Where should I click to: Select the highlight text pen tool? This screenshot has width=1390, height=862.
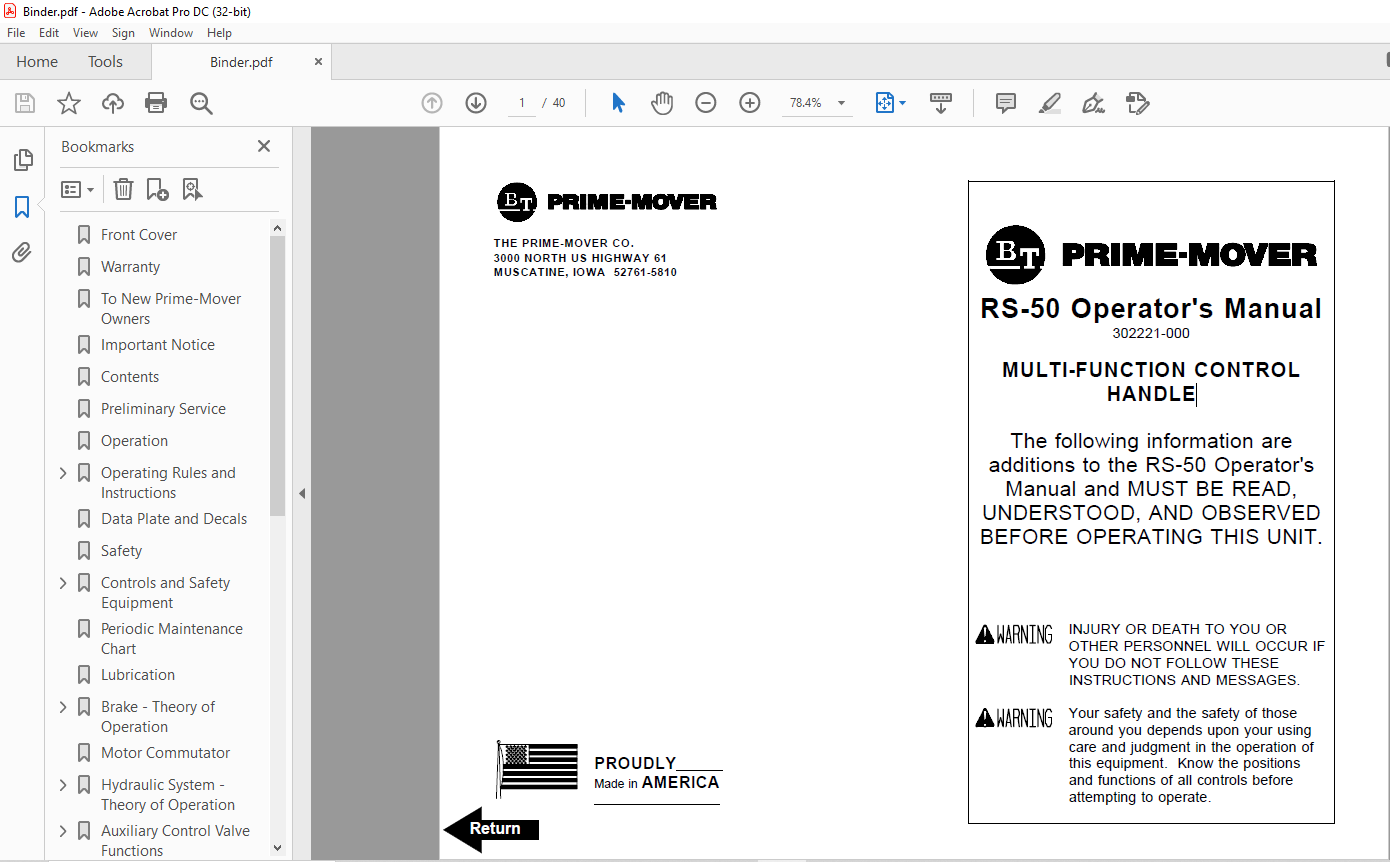pyautogui.click(x=1049, y=103)
